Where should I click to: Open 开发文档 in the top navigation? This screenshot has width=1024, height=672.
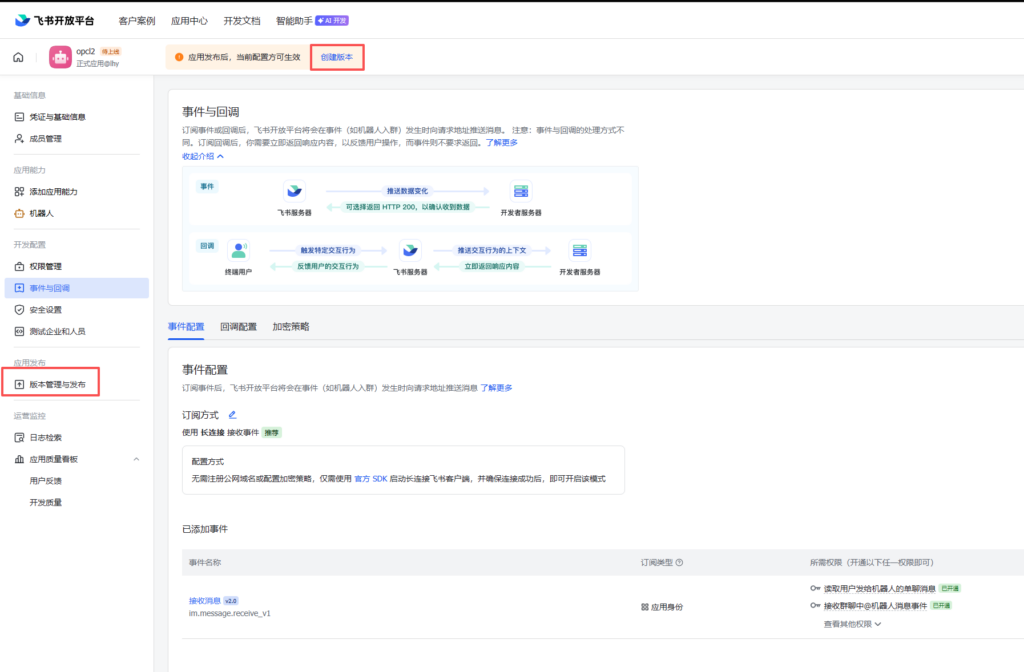(242, 20)
